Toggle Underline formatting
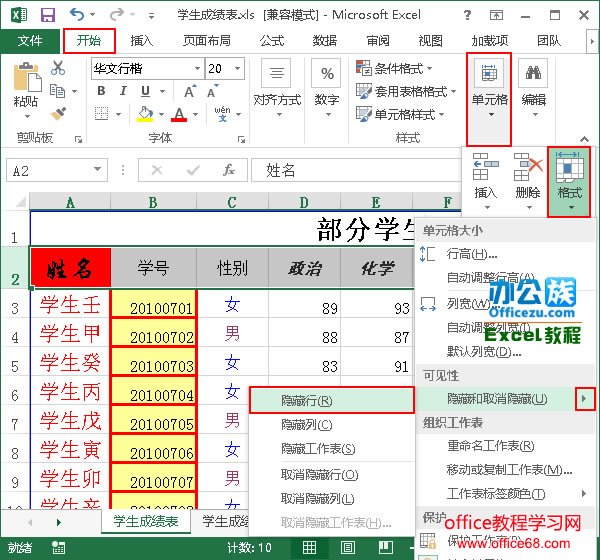The height and width of the screenshot is (560, 600). pyautogui.click(x=145, y=92)
